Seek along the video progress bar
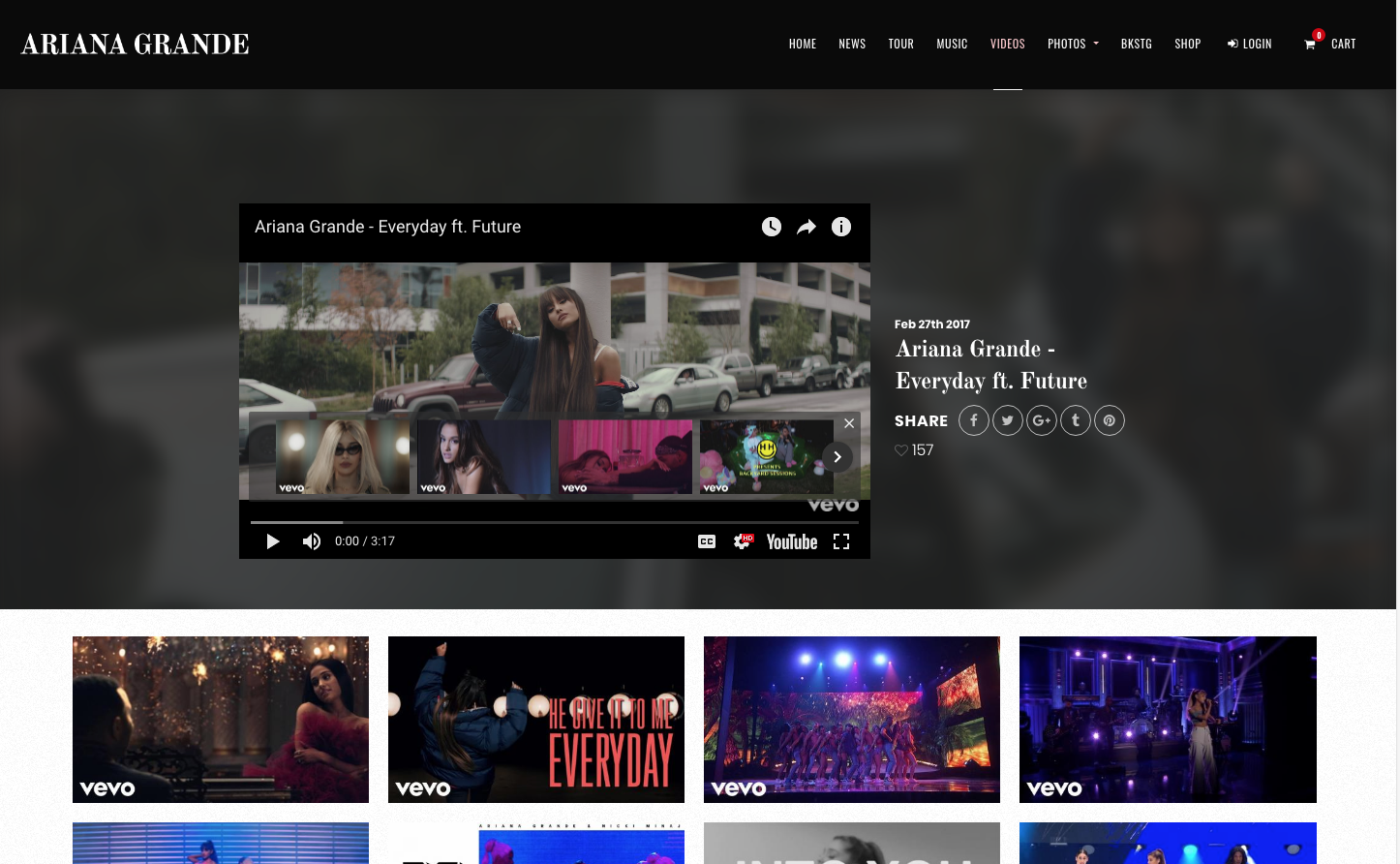The width and height of the screenshot is (1400, 864). pyautogui.click(x=555, y=522)
